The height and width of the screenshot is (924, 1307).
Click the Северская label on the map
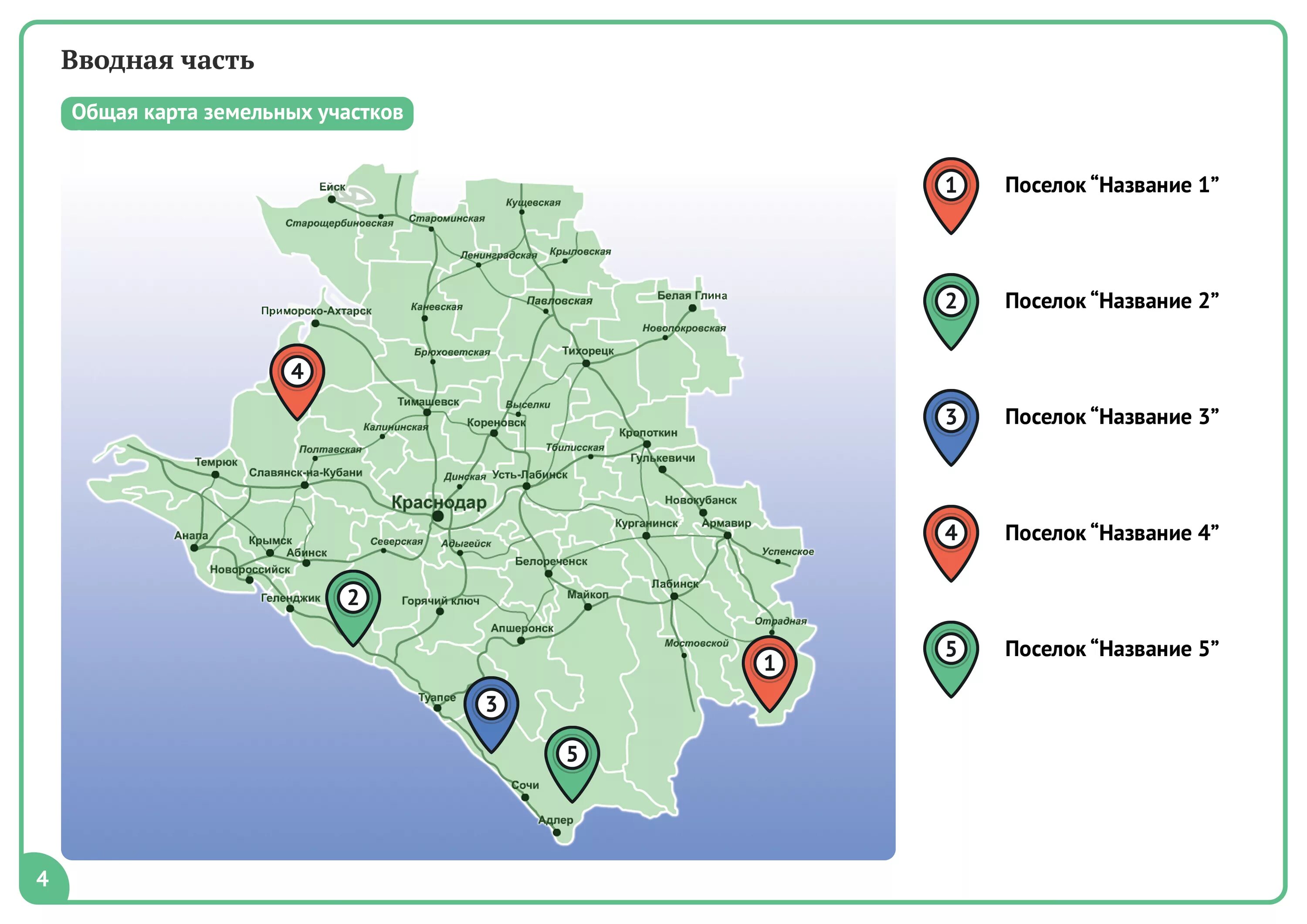point(397,542)
